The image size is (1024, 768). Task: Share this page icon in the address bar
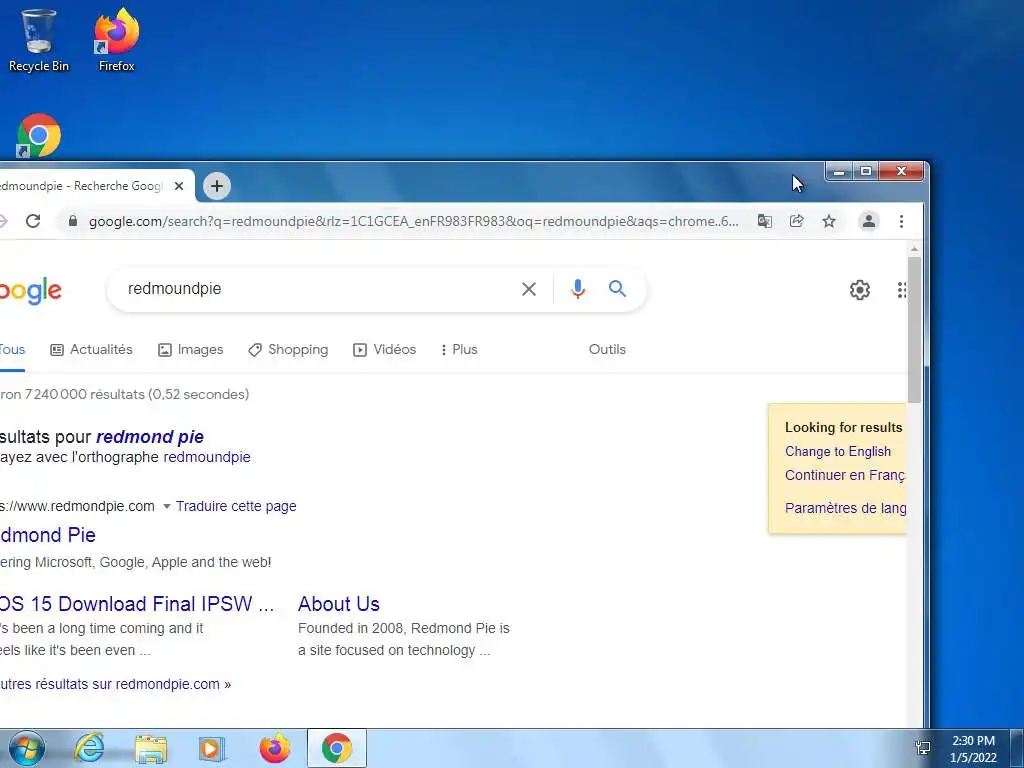pyautogui.click(x=797, y=221)
